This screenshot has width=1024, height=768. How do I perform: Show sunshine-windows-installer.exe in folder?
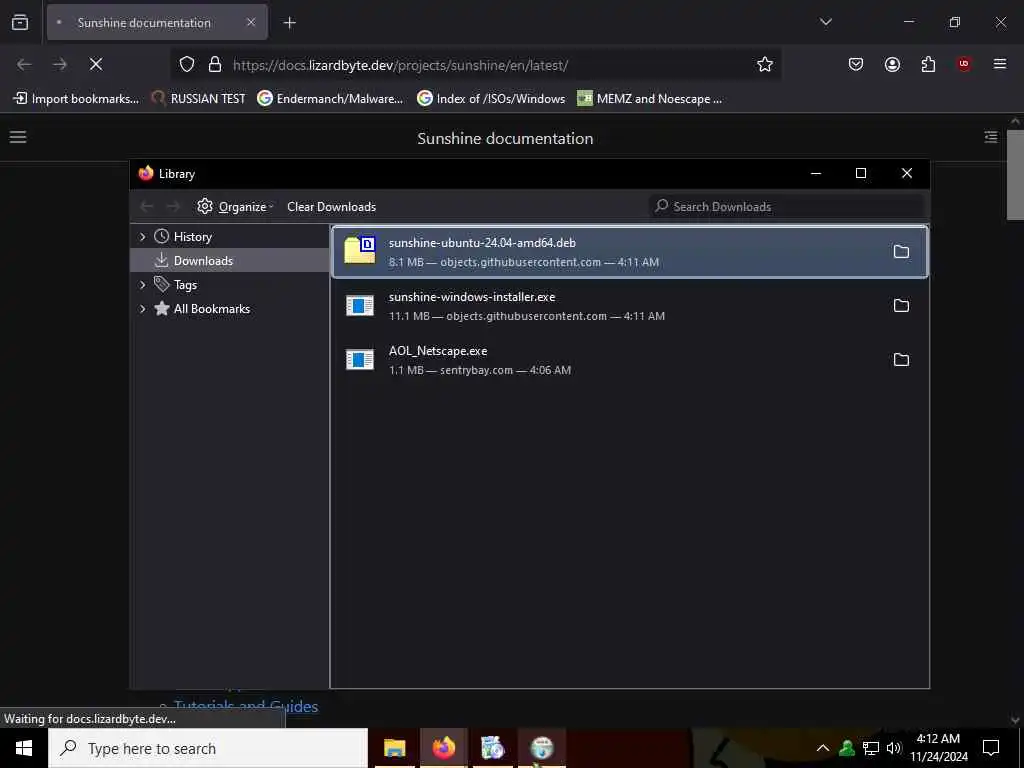(x=901, y=305)
